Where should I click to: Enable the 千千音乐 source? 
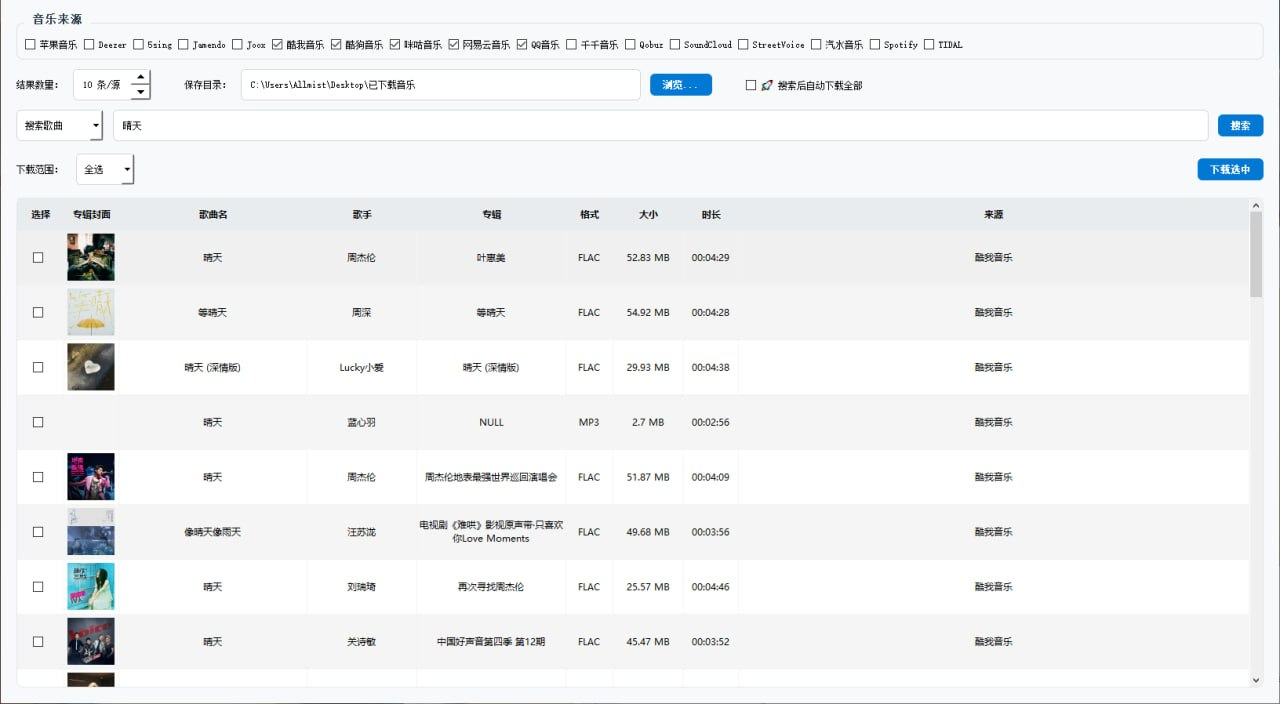click(x=571, y=44)
